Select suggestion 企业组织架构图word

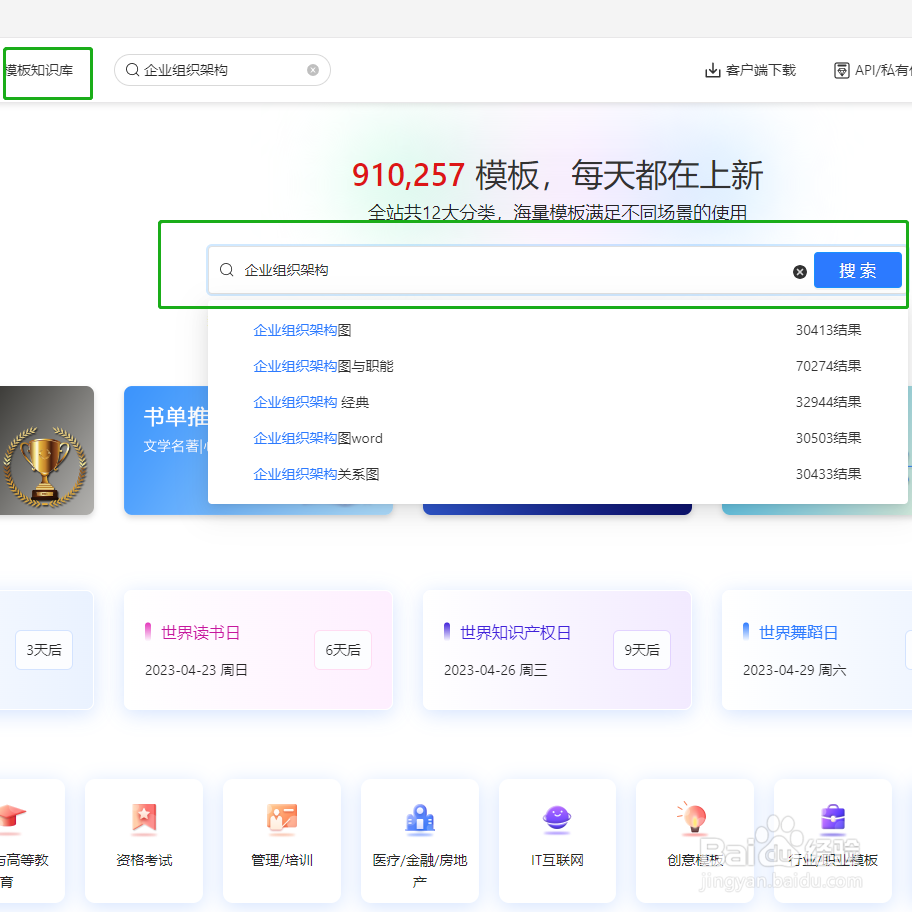click(x=318, y=439)
